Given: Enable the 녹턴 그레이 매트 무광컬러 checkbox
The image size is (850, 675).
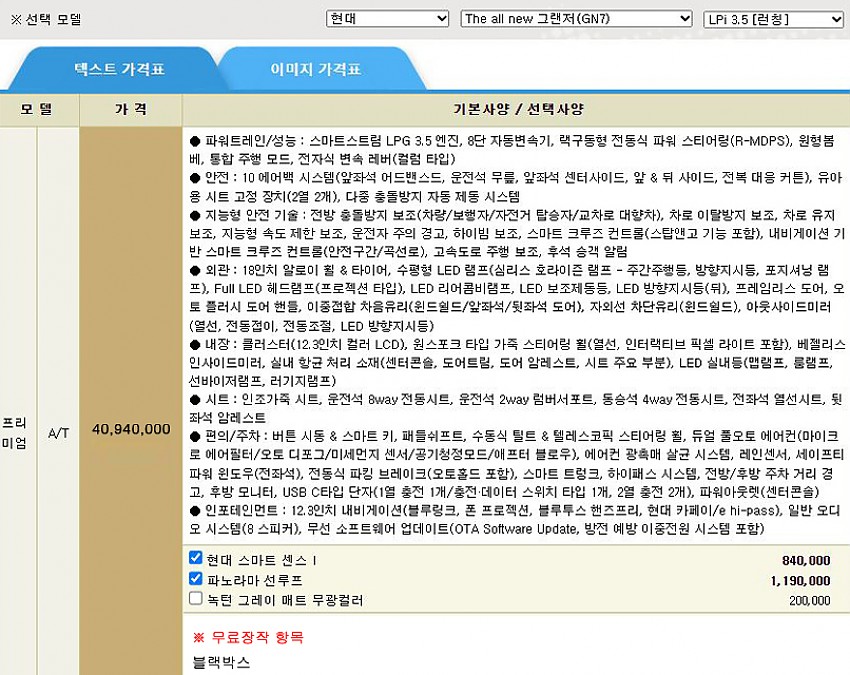Looking at the screenshot, I should (196, 599).
